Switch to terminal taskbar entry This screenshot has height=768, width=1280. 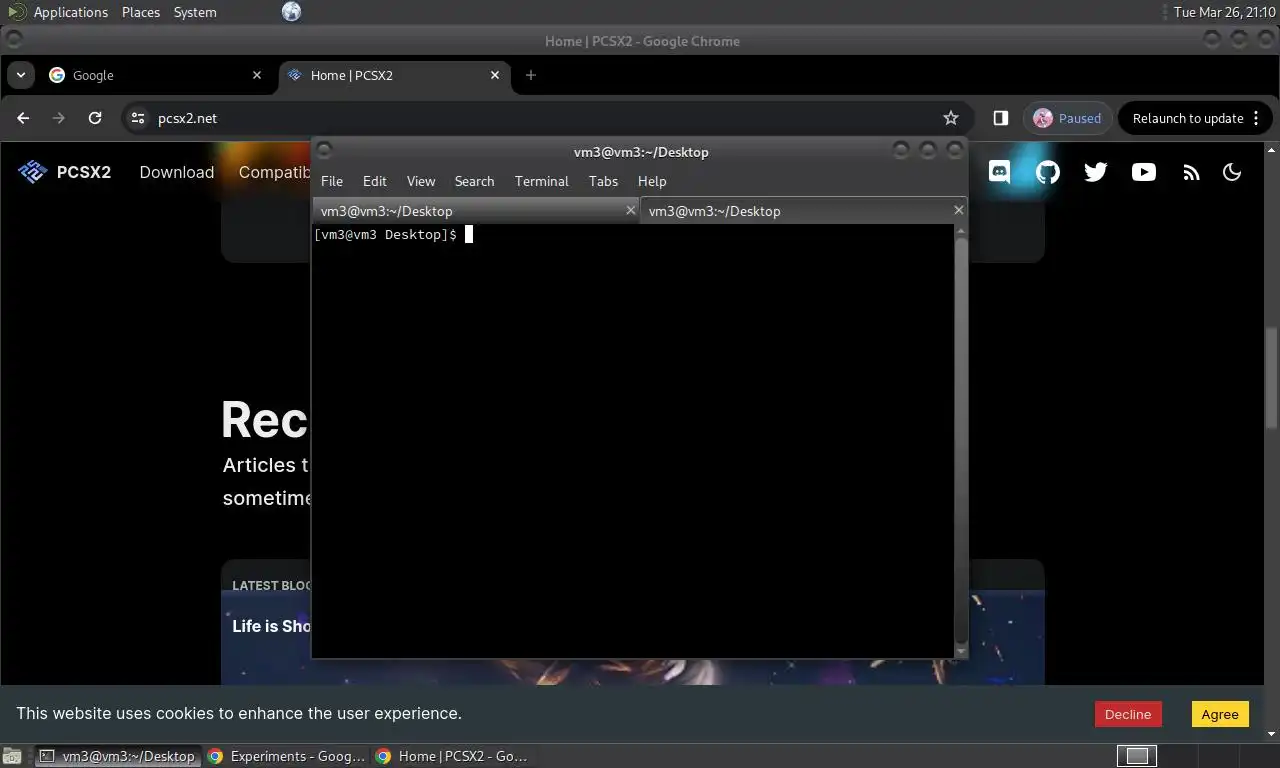coord(118,756)
